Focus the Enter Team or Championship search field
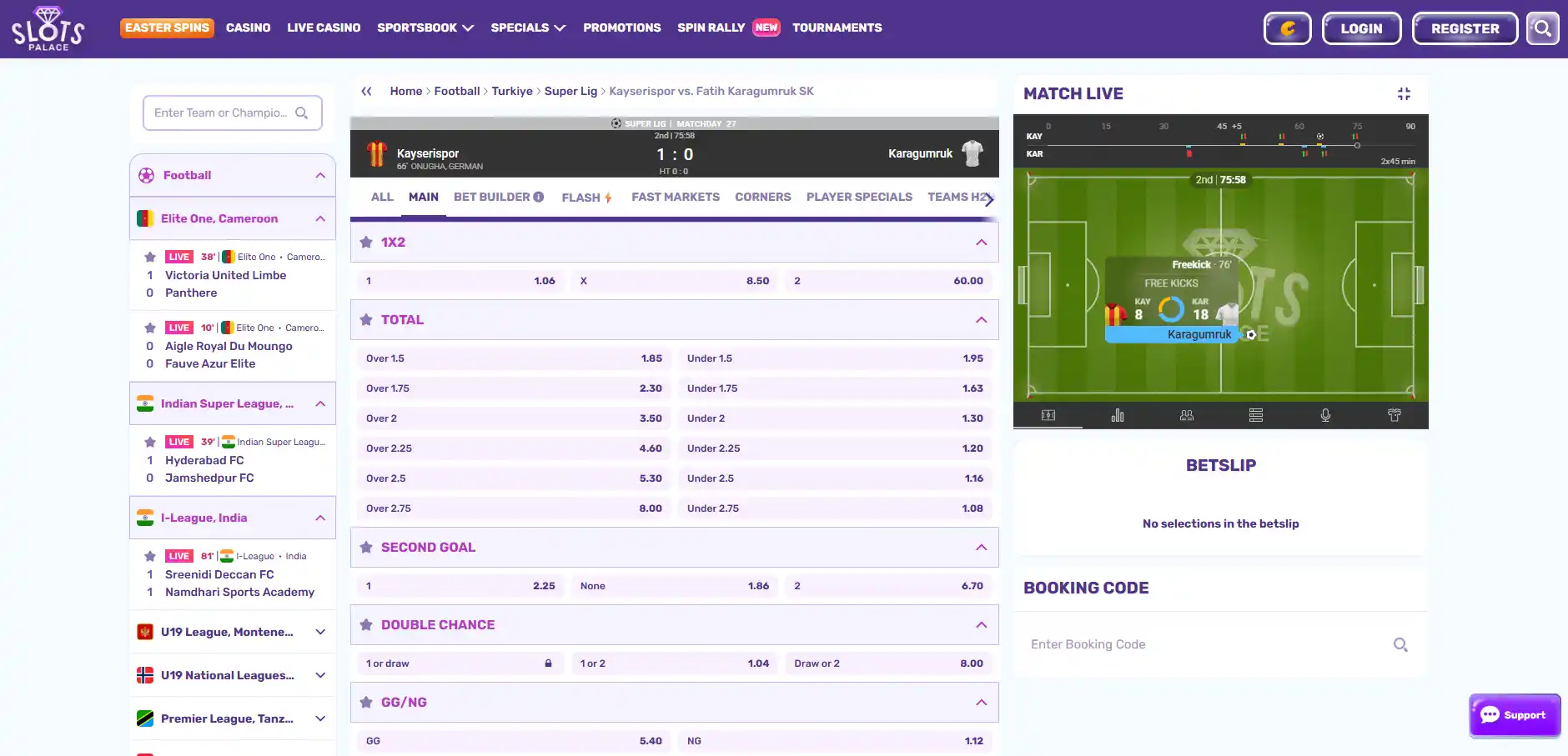The image size is (1568, 756). [233, 113]
